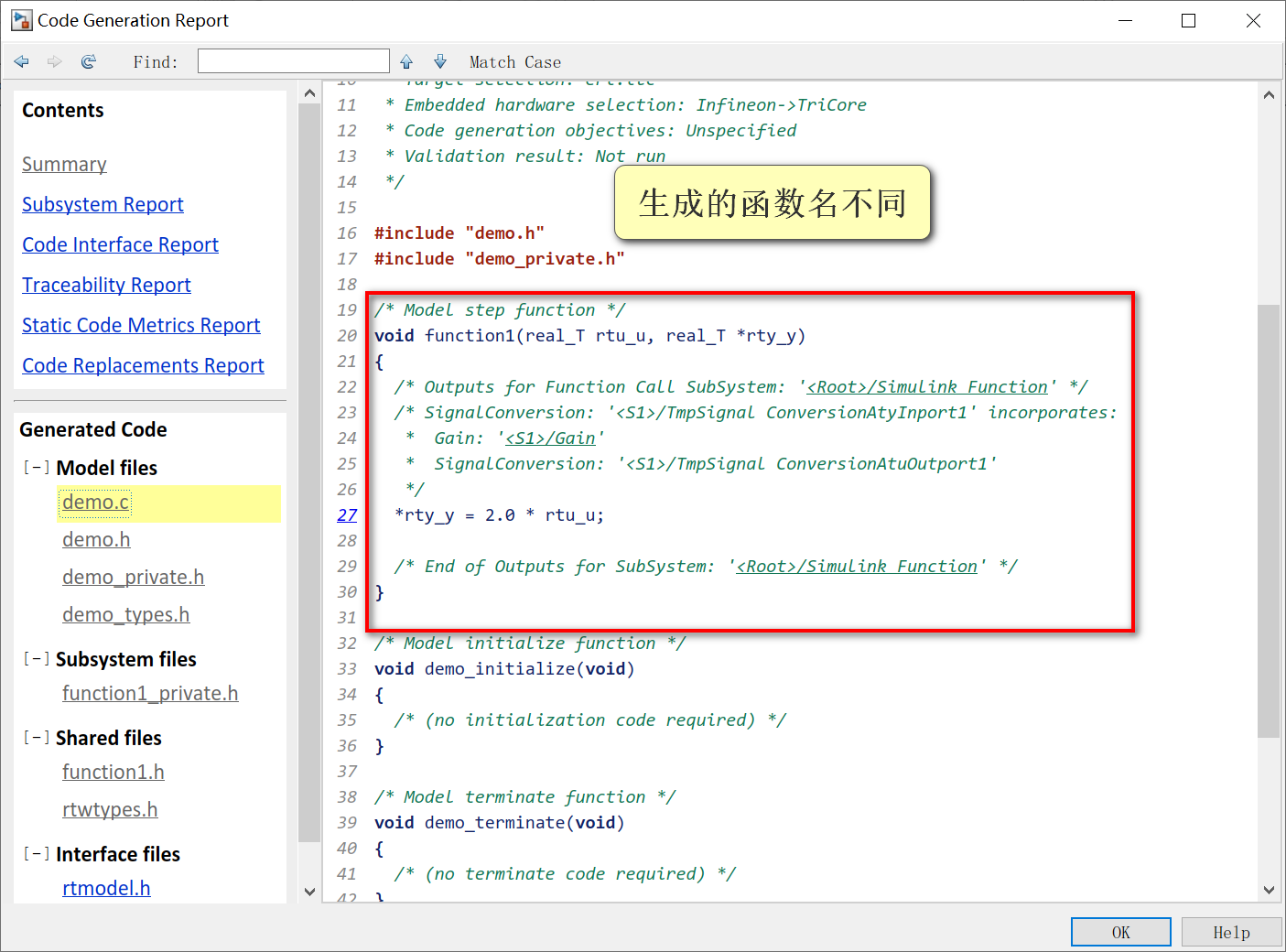Click the Generated Code heading
Screen dimensions: 1286x952
(93, 429)
